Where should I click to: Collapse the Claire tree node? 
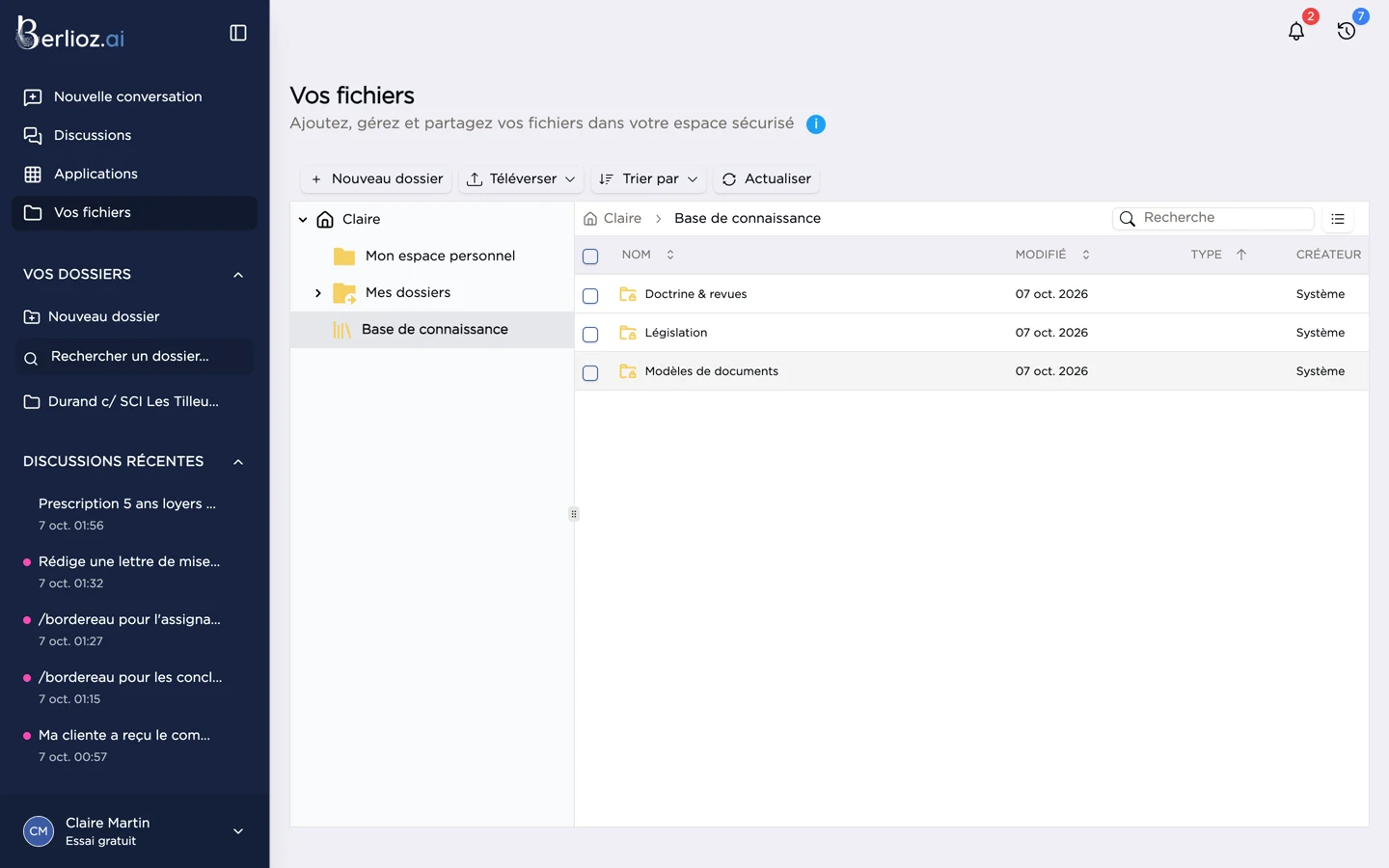click(x=303, y=220)
